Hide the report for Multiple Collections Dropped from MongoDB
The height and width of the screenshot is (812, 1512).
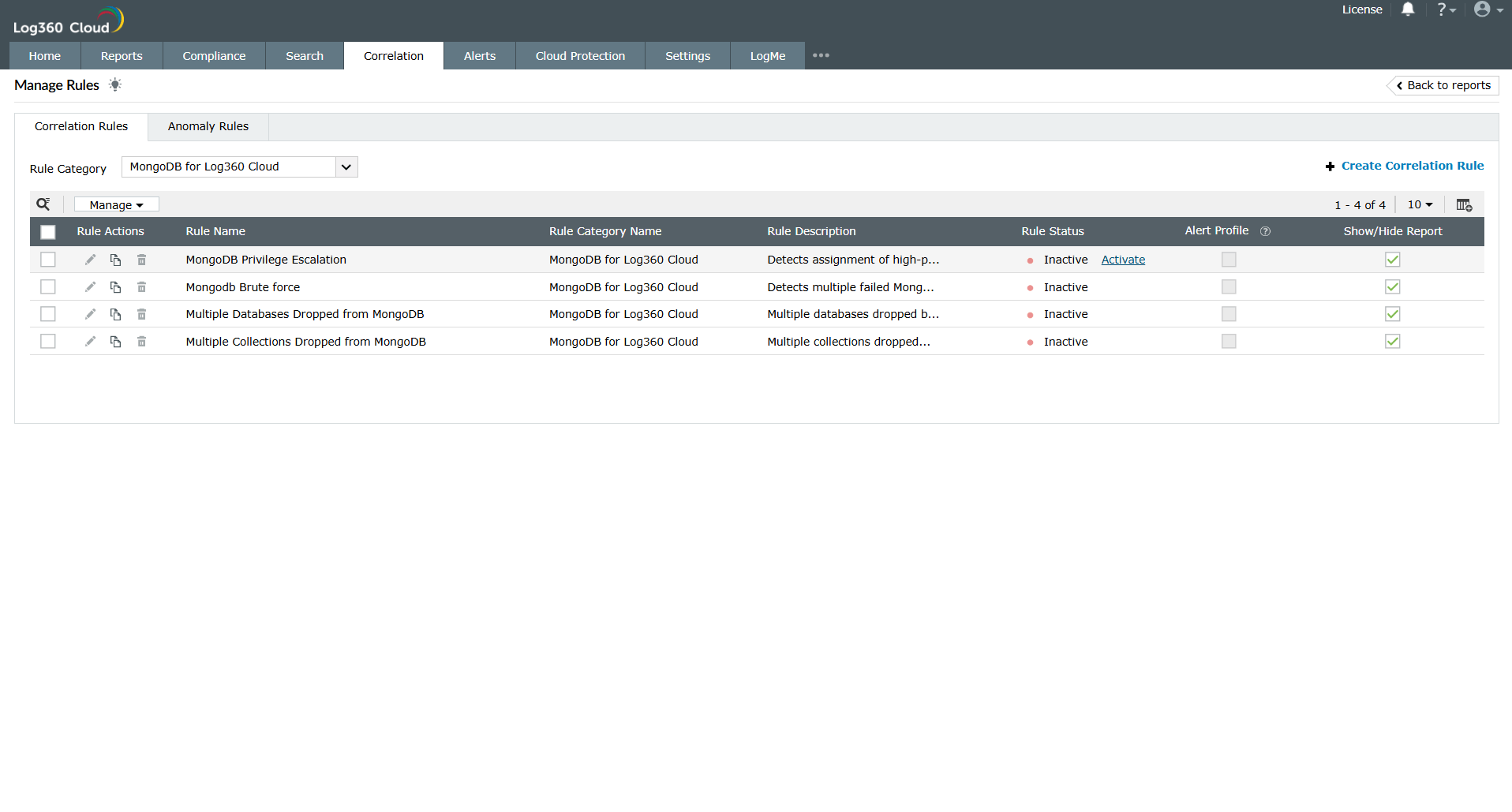click(x=1392, y=341)
